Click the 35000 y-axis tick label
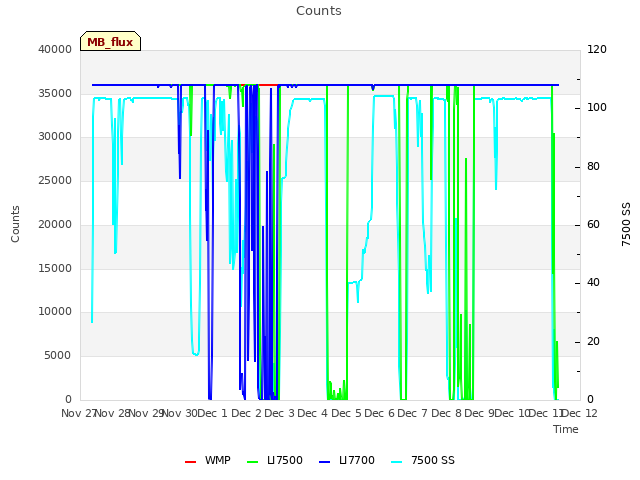 tap(55, 93)
